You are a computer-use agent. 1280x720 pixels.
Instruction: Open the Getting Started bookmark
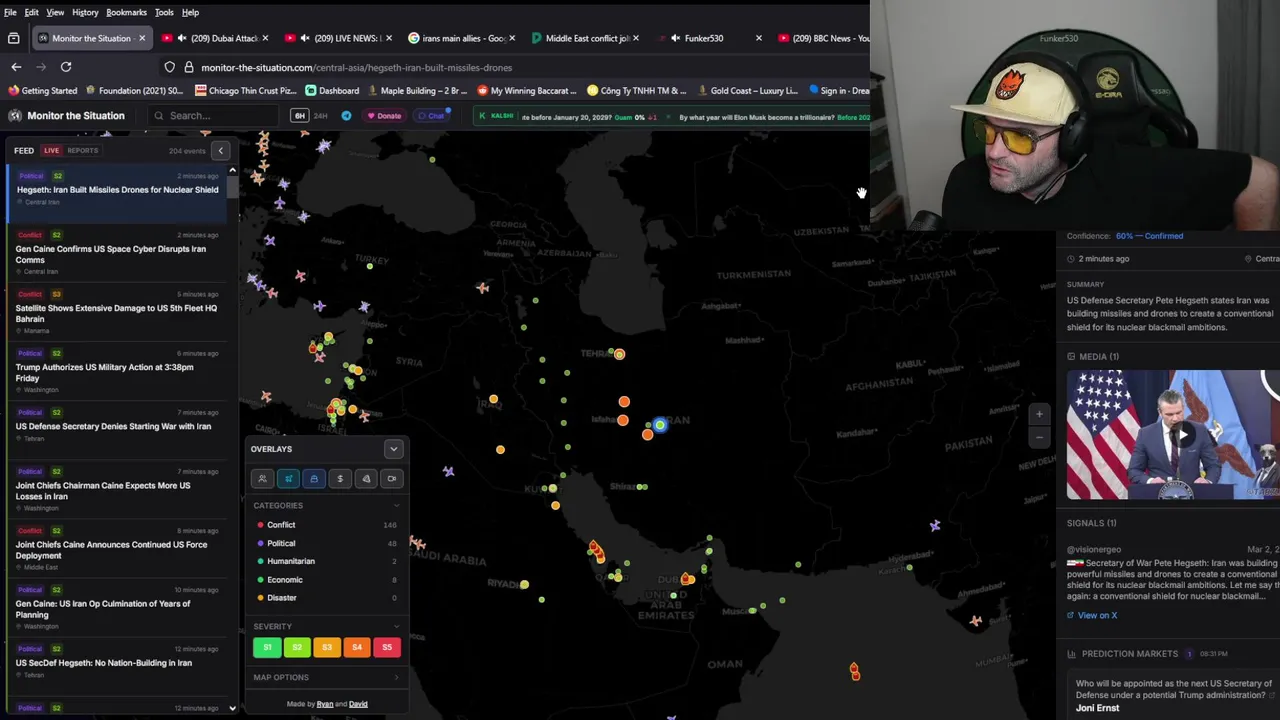tap(42, 90)
